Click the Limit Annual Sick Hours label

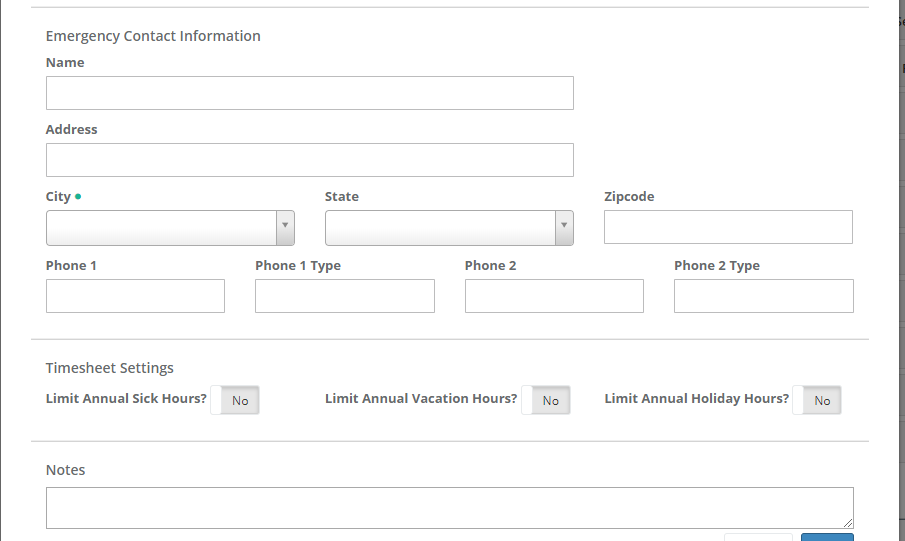point(126,398)
